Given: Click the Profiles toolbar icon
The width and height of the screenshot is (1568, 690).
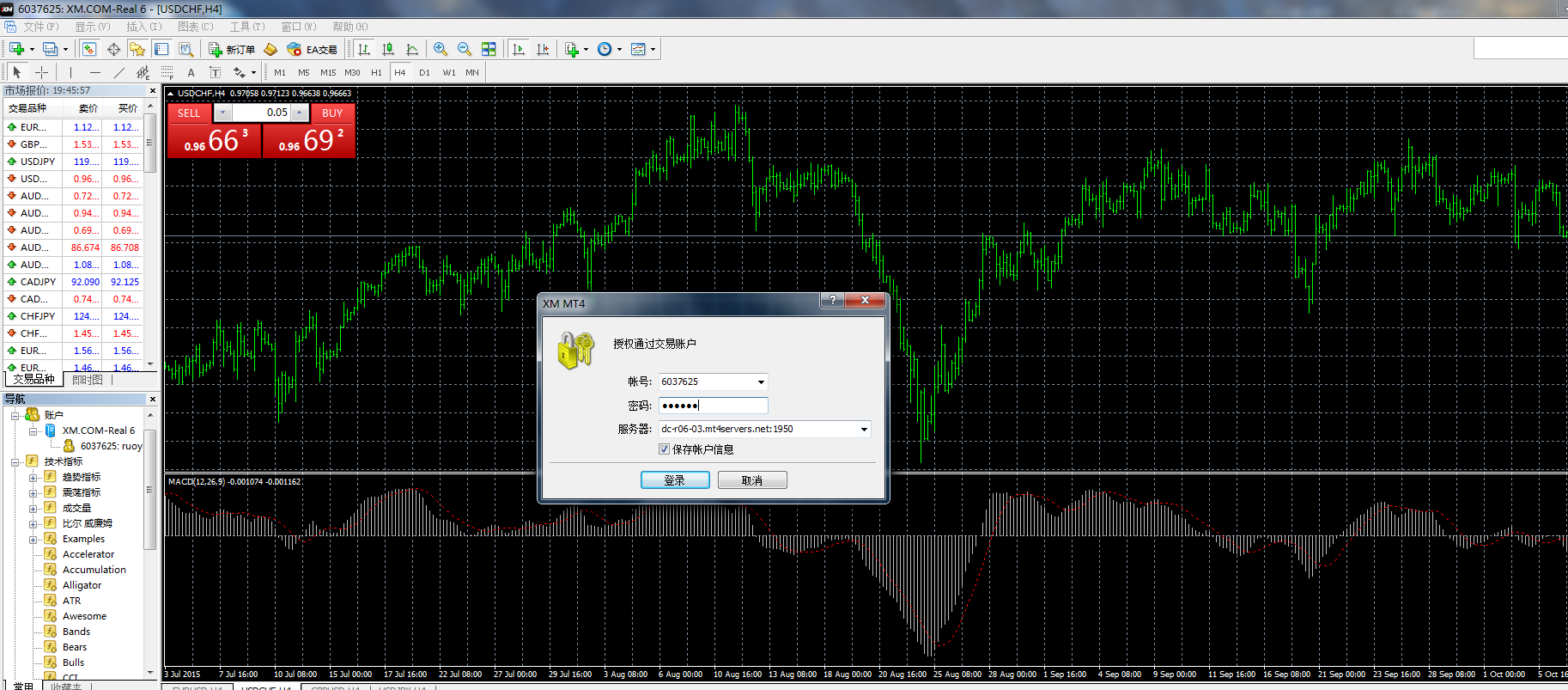Looking at the screenshot, I should pyautogui.click(x=51, y=49).
